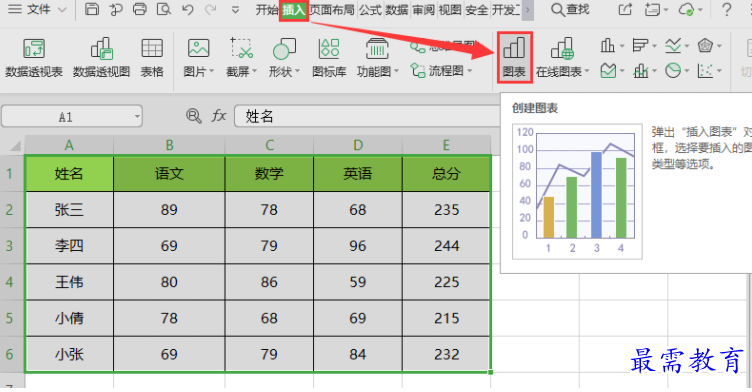Select column B header
The height and width of the screenshot is (392, 752).
(169, 145)
